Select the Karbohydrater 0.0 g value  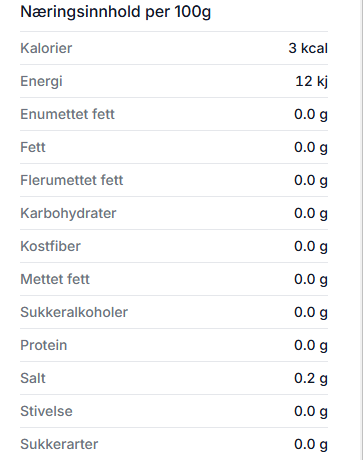coord(311,214)
